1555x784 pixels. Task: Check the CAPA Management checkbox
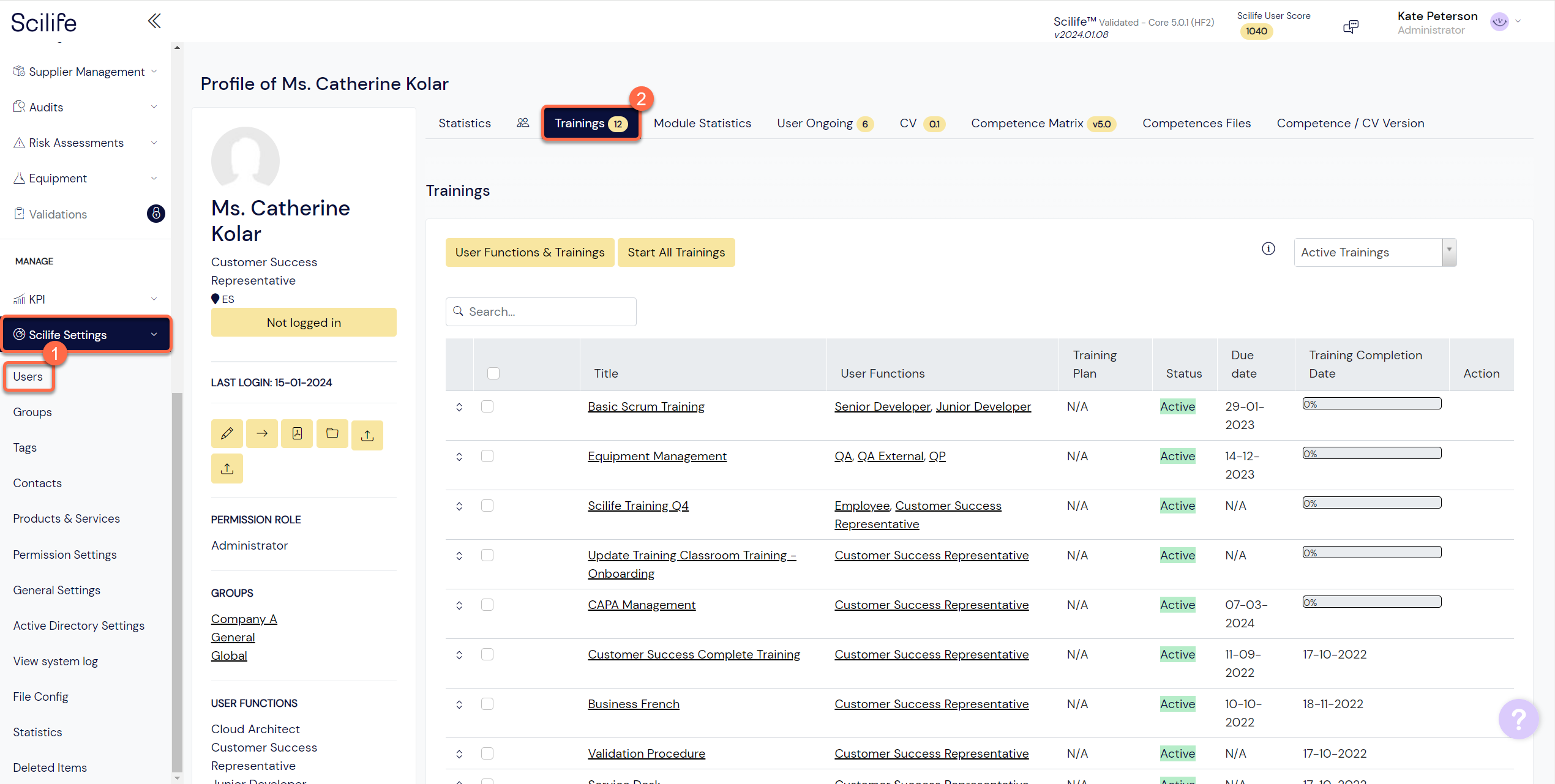487,605
